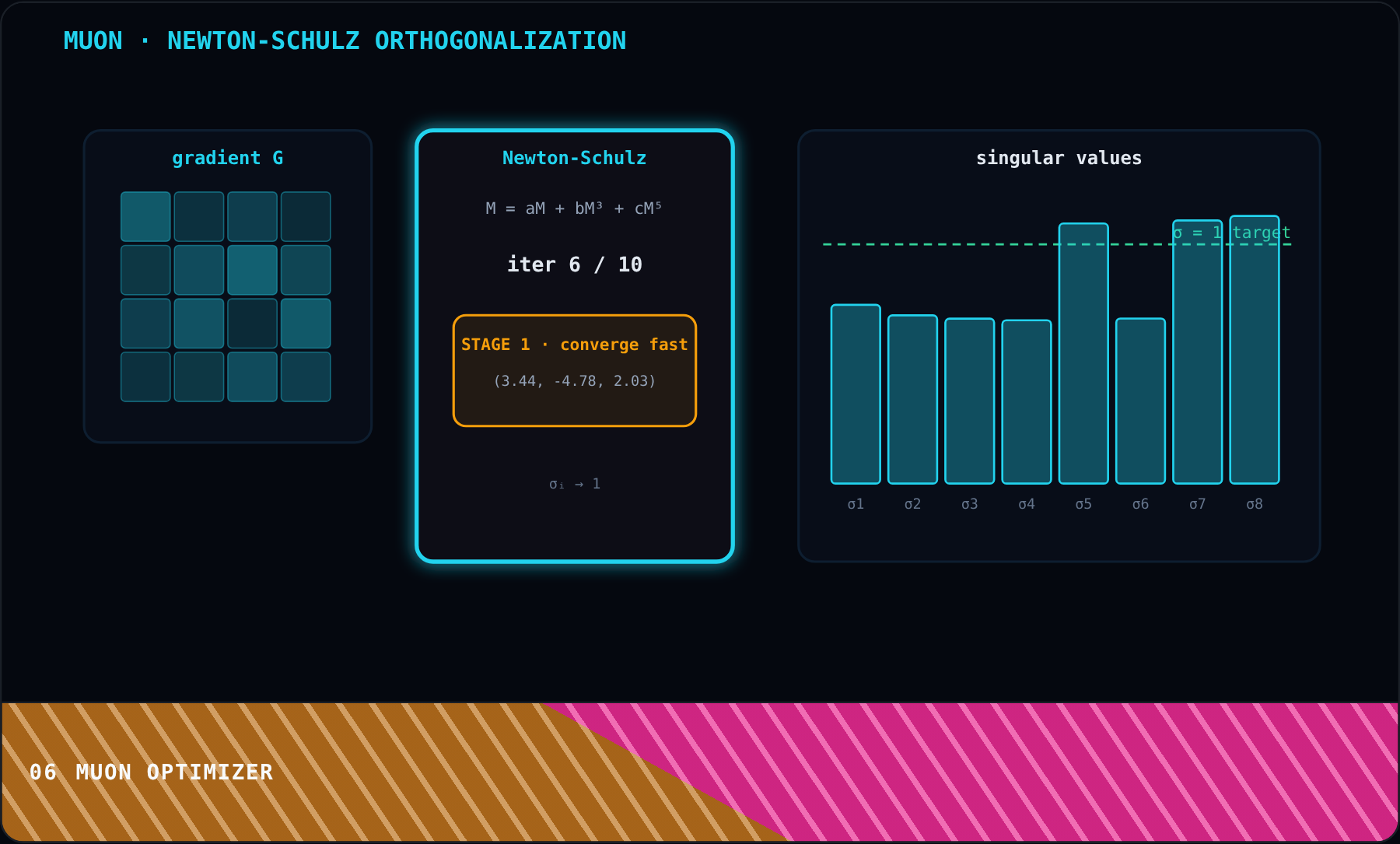This screenshot has height=844, width=1400.
Task: Select the "singular values" chart heading
Action: coord(1059,158)
